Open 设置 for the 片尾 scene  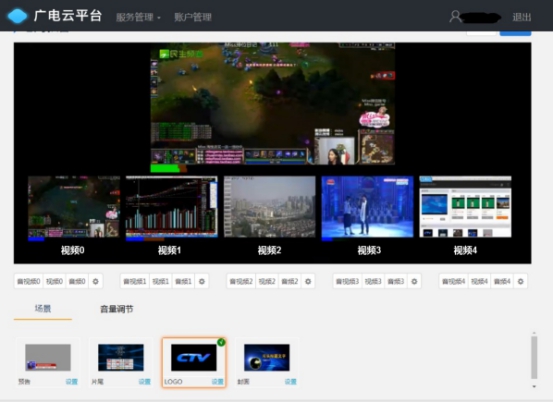pos(145,381)
